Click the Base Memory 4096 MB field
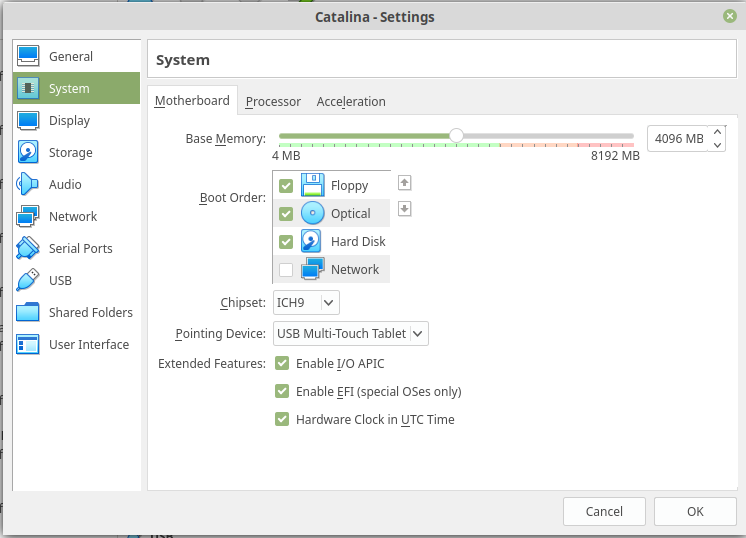The width and height of the screenshot is (746, 538). click(x=679, y=139)
